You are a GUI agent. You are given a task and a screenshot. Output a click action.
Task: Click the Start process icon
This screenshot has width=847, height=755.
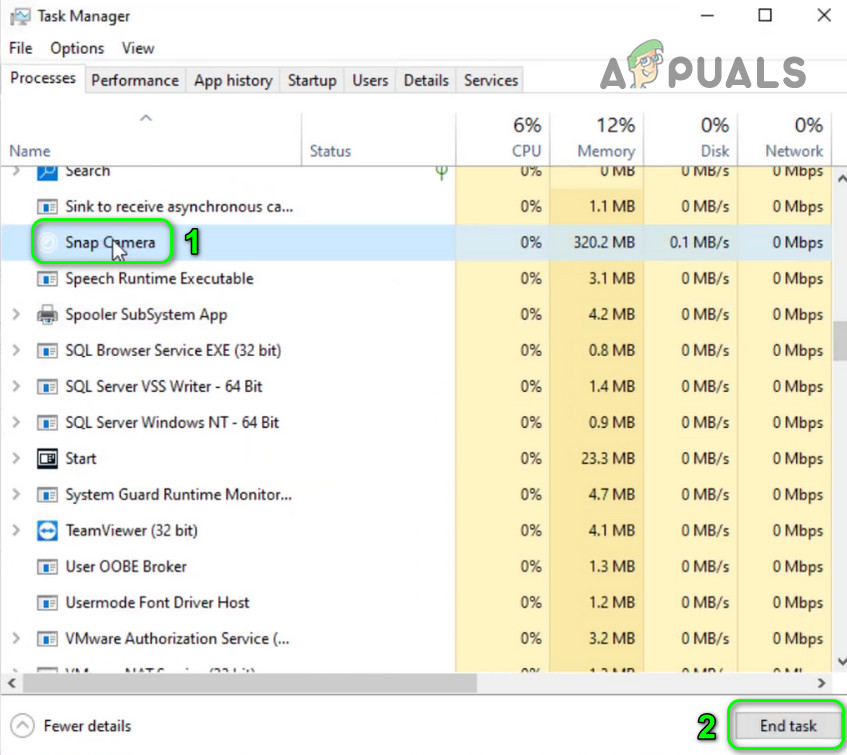point(48,459)
